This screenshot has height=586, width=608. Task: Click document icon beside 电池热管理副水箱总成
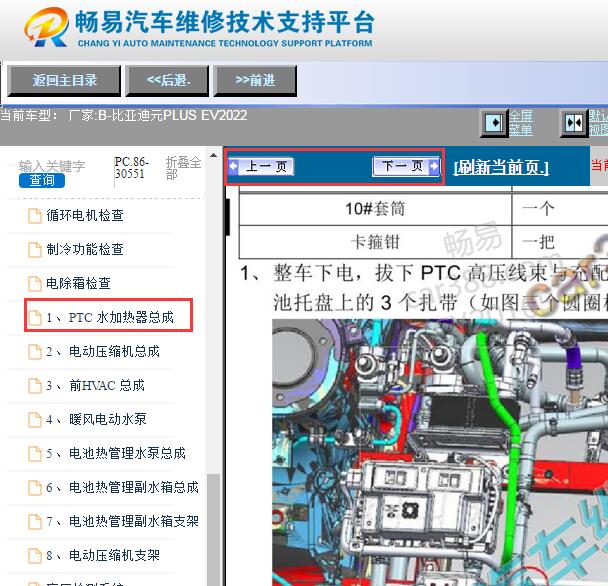pyautogui.click(x=35, y=488)
